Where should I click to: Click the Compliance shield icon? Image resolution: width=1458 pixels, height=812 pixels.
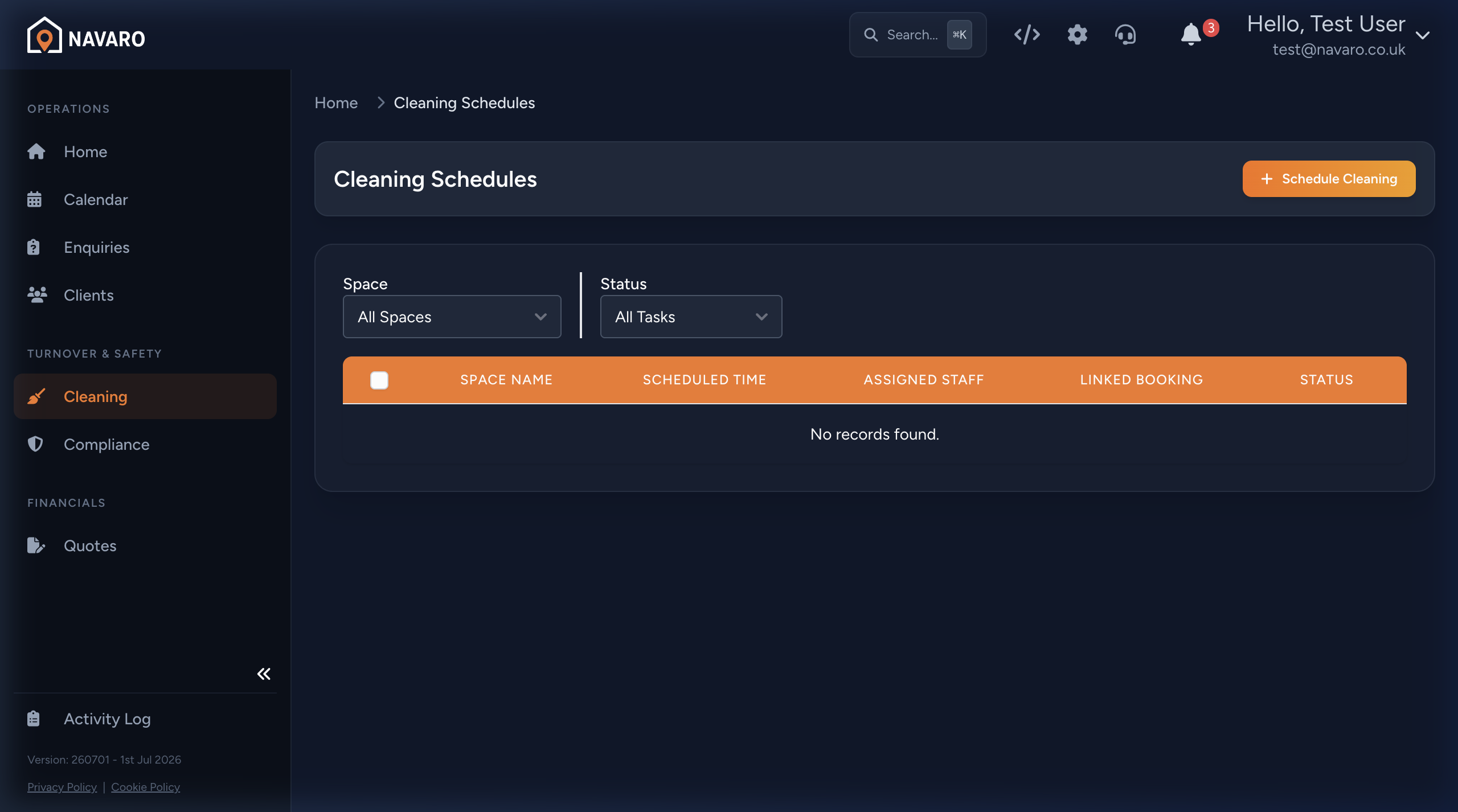[x=35, y=444]
